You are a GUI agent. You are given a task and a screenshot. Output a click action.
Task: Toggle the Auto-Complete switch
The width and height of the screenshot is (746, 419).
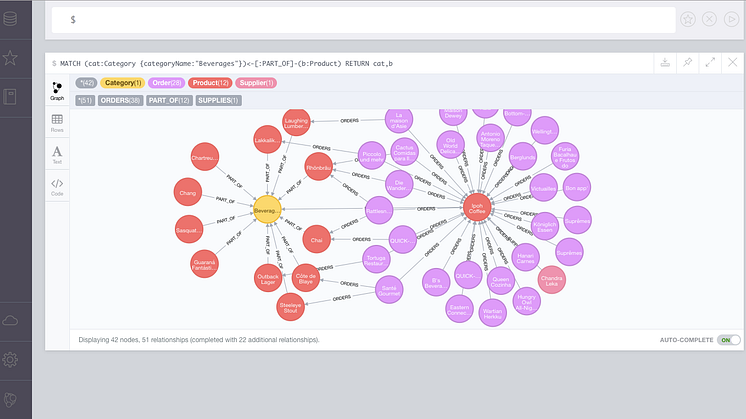point(729,340)
